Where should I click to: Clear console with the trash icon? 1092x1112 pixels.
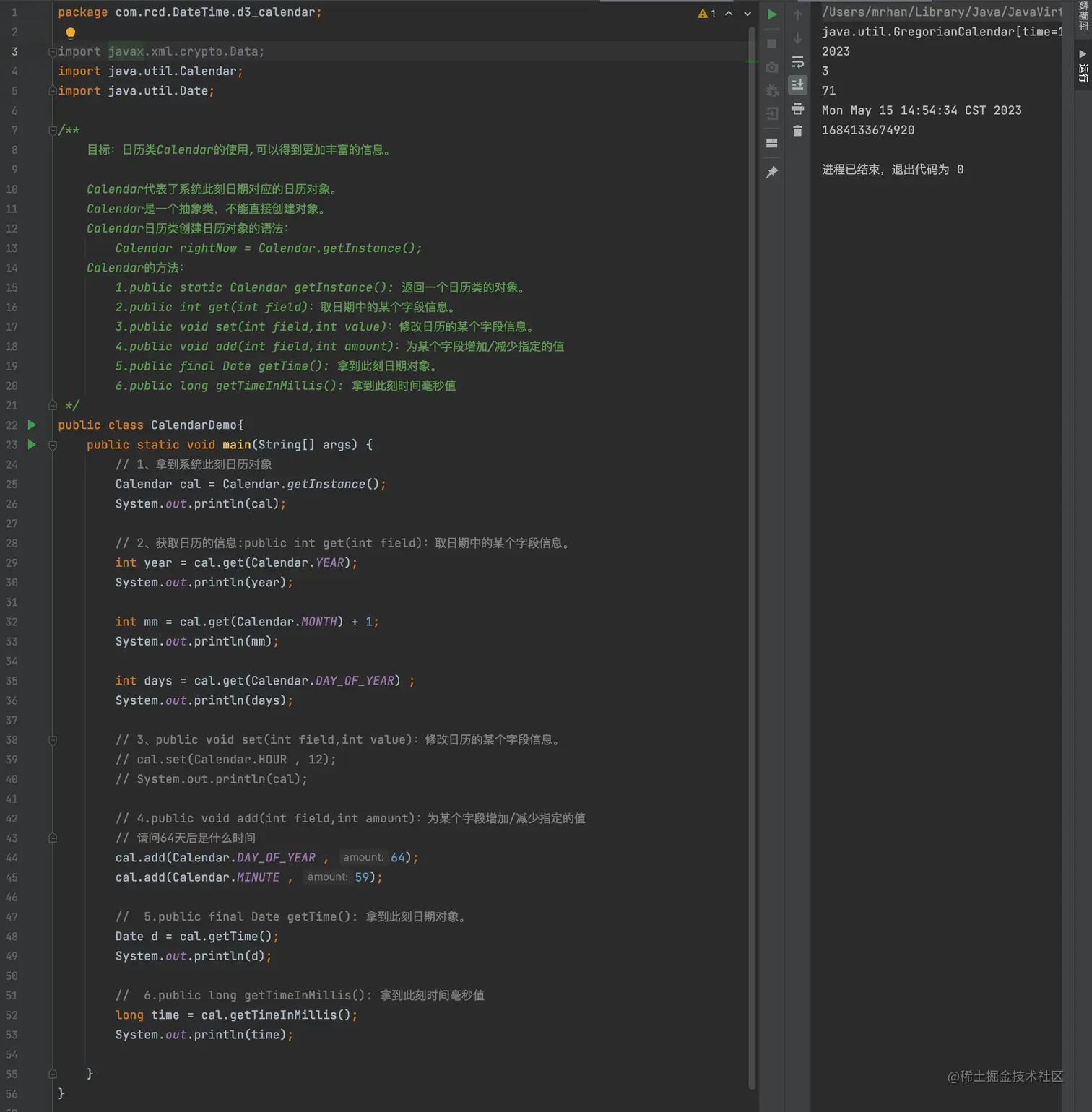coord(797,131)
